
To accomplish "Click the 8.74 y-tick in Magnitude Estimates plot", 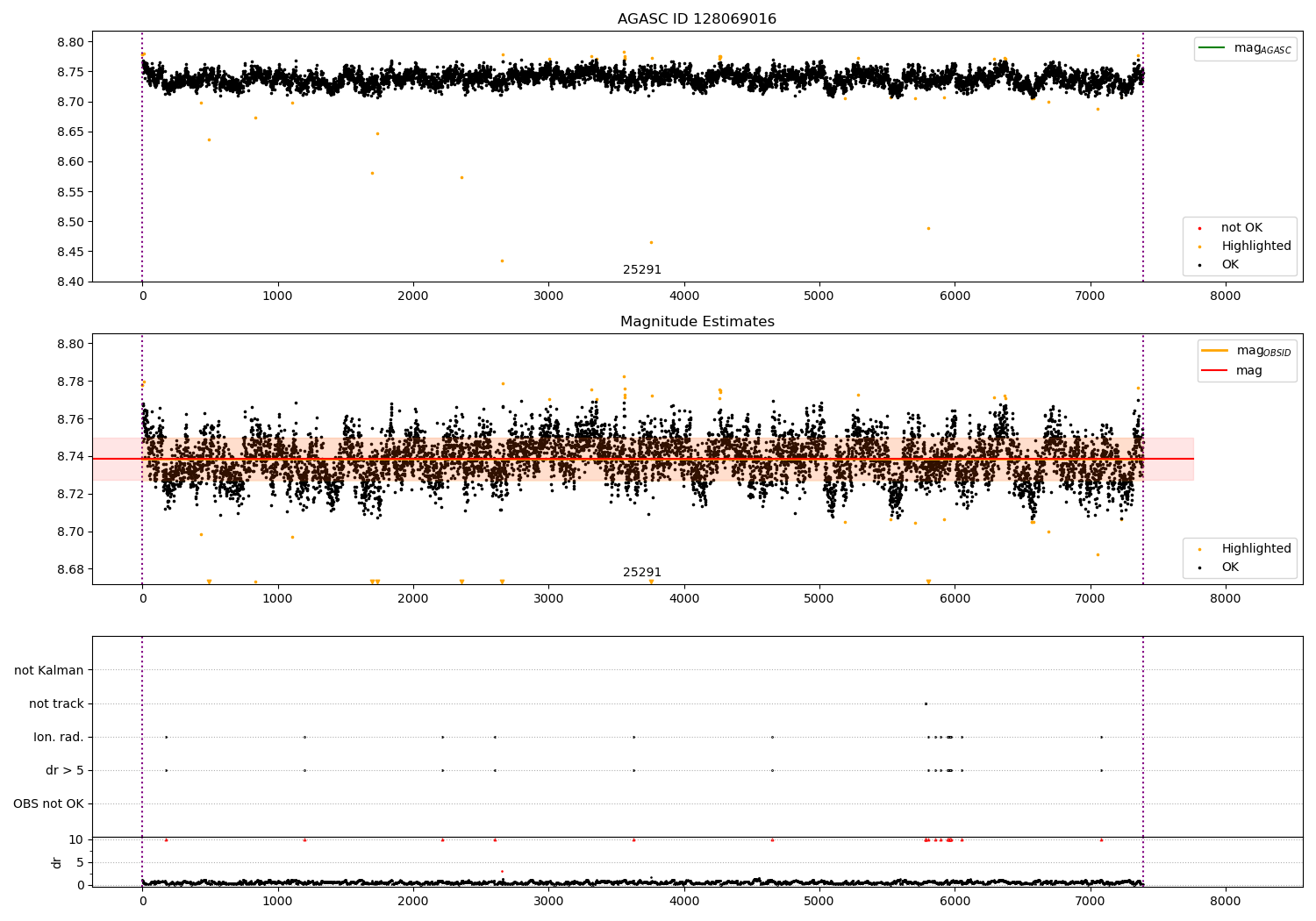I will tap(71, 457).
